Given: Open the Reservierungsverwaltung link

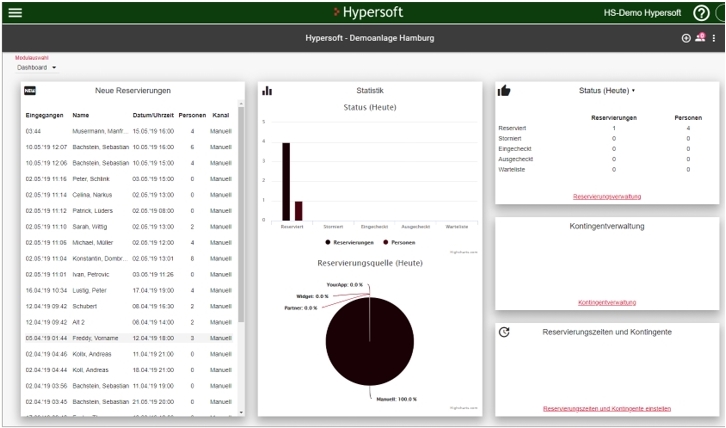Looking at the screenshot, I should tap(607, 196).
